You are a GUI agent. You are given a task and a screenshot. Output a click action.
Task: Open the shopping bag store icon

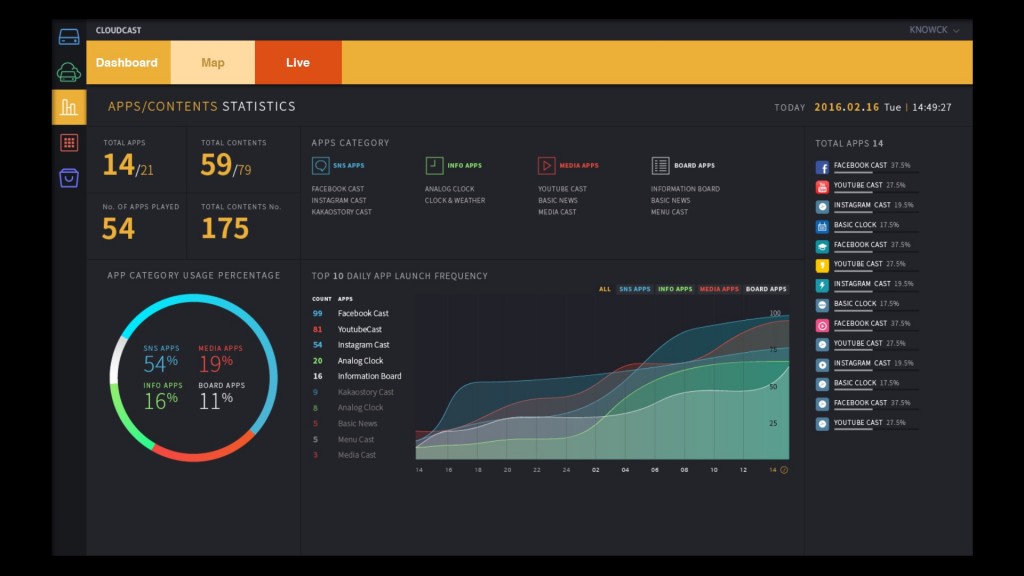coord(69,178)
